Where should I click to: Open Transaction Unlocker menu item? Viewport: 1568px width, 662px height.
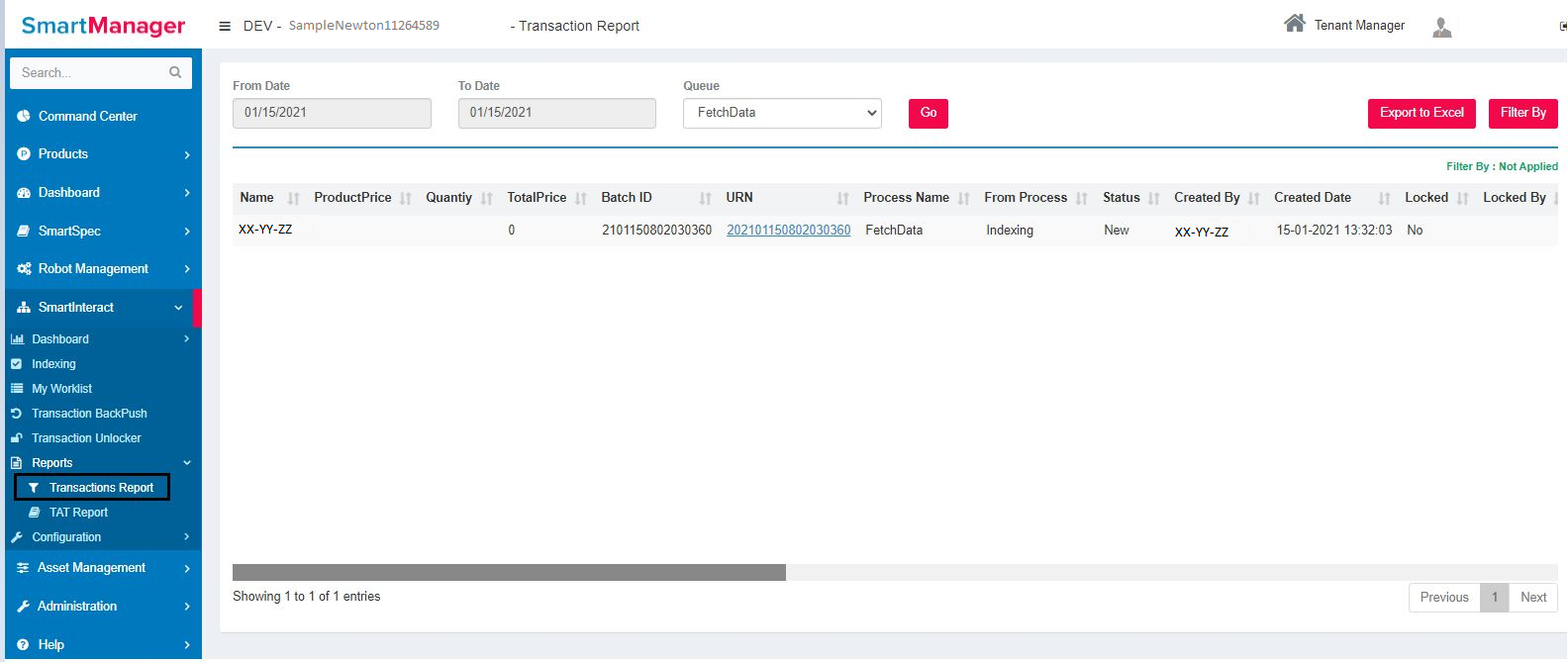coord(86,438)
